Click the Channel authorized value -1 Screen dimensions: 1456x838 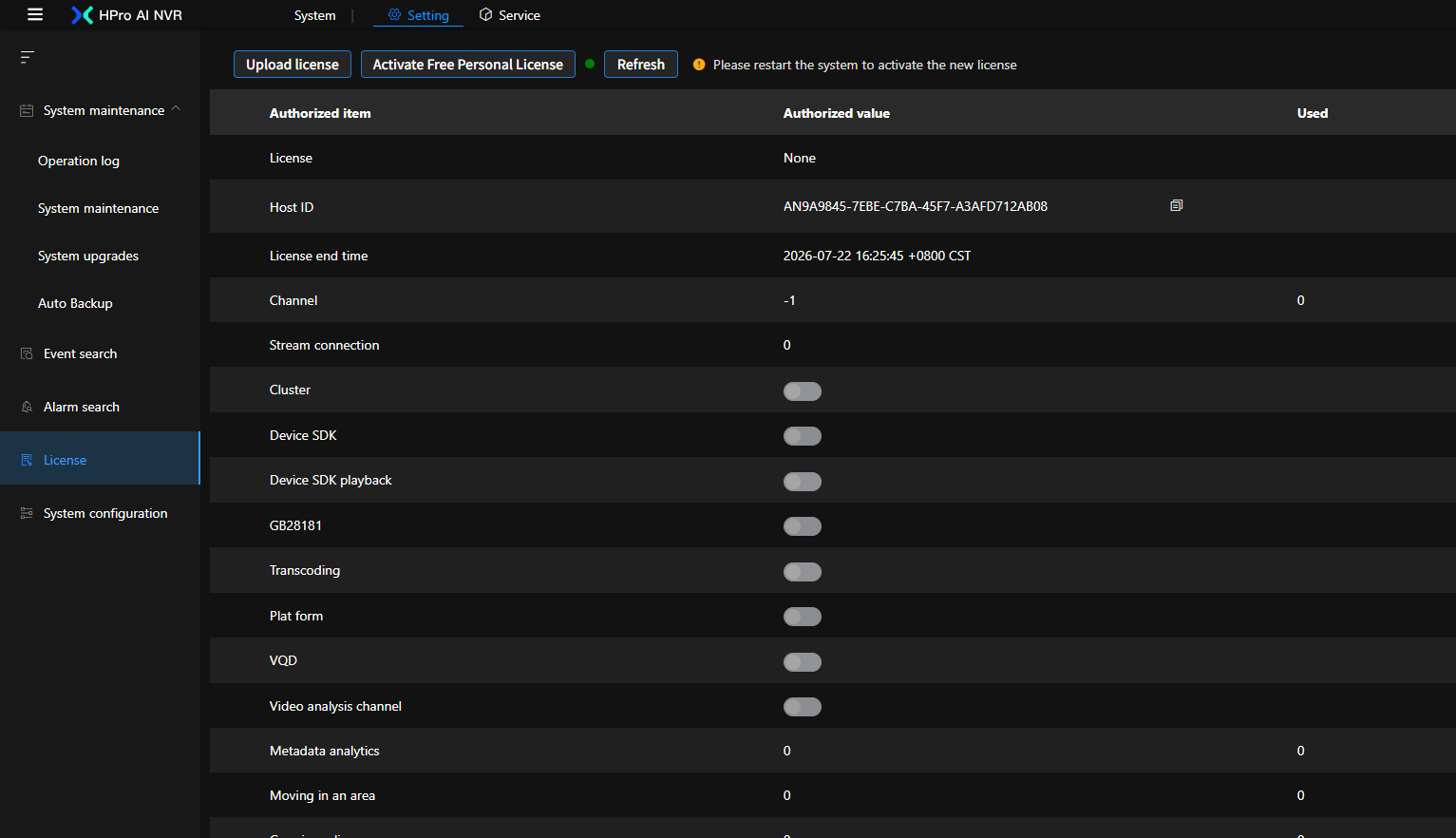tap(789, 300)
